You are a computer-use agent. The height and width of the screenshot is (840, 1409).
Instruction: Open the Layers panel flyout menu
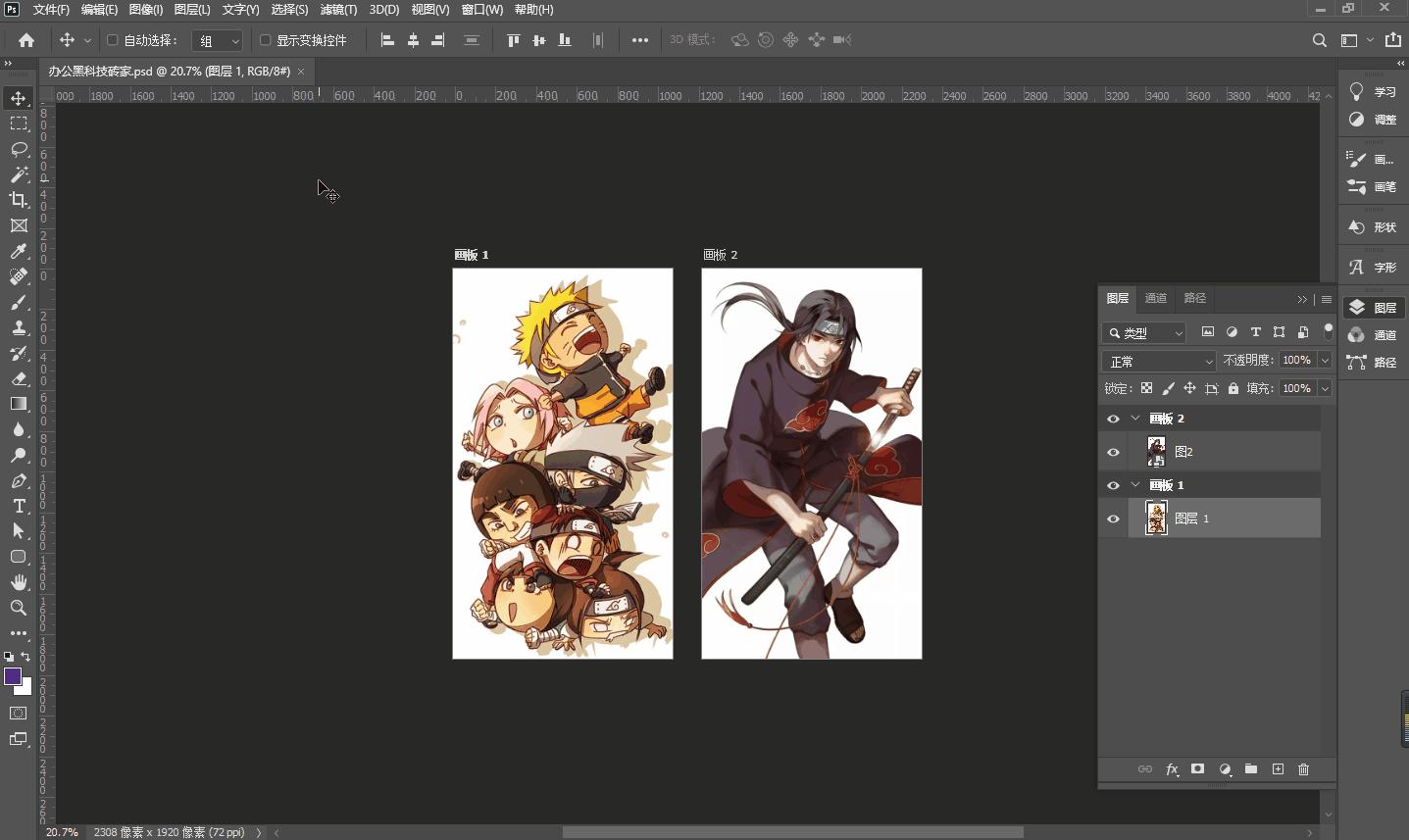coord(1327,299)
